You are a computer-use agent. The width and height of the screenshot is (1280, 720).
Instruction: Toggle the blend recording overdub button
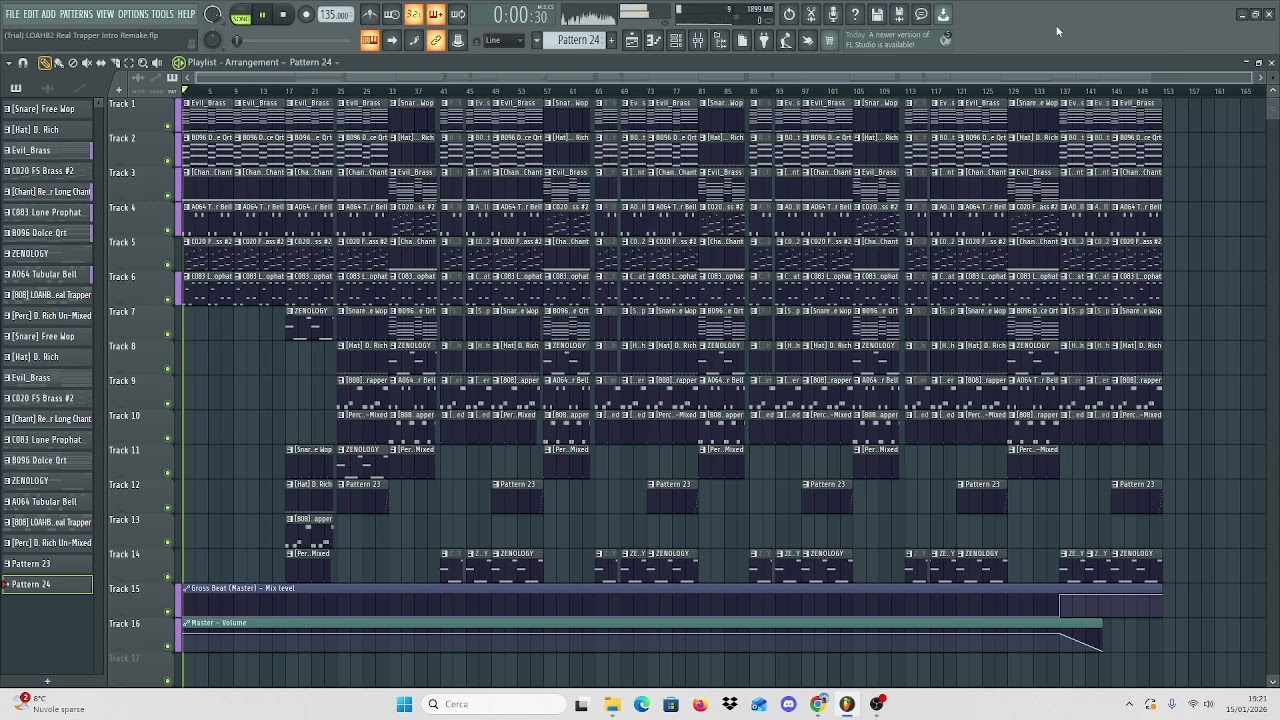tap(436, 14)
